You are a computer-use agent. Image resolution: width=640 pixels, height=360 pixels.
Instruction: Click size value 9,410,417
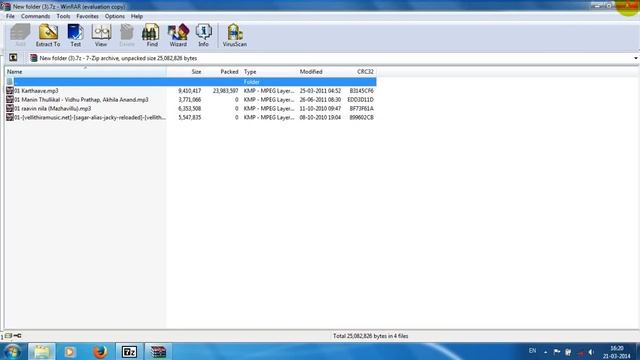189,91
